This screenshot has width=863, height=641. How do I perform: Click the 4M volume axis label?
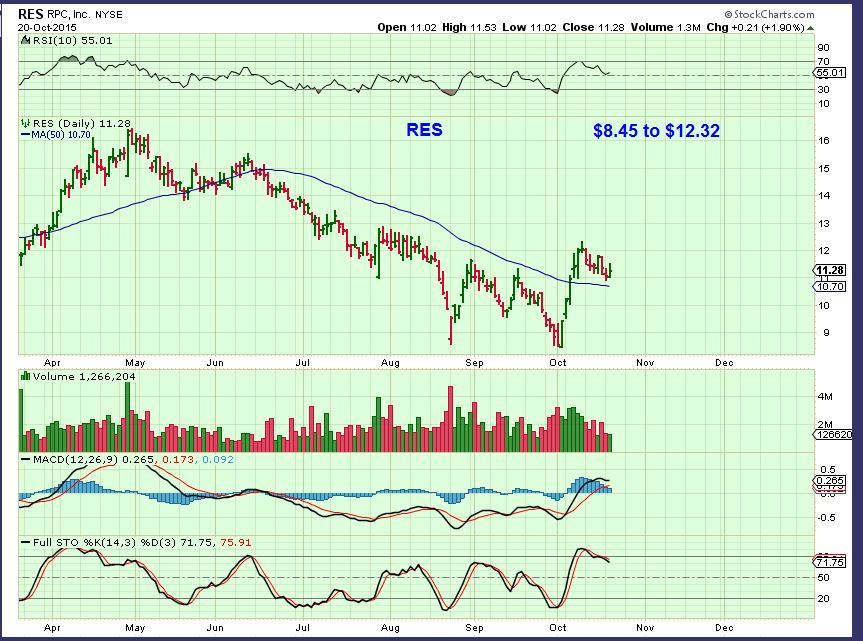coord(825,396)
